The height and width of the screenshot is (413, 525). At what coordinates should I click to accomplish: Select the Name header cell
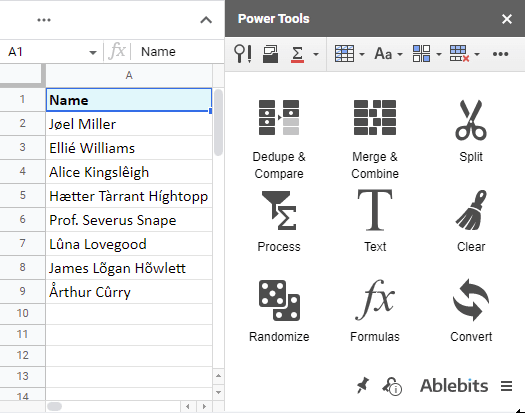pyautogui.click(x=129, y=100)
